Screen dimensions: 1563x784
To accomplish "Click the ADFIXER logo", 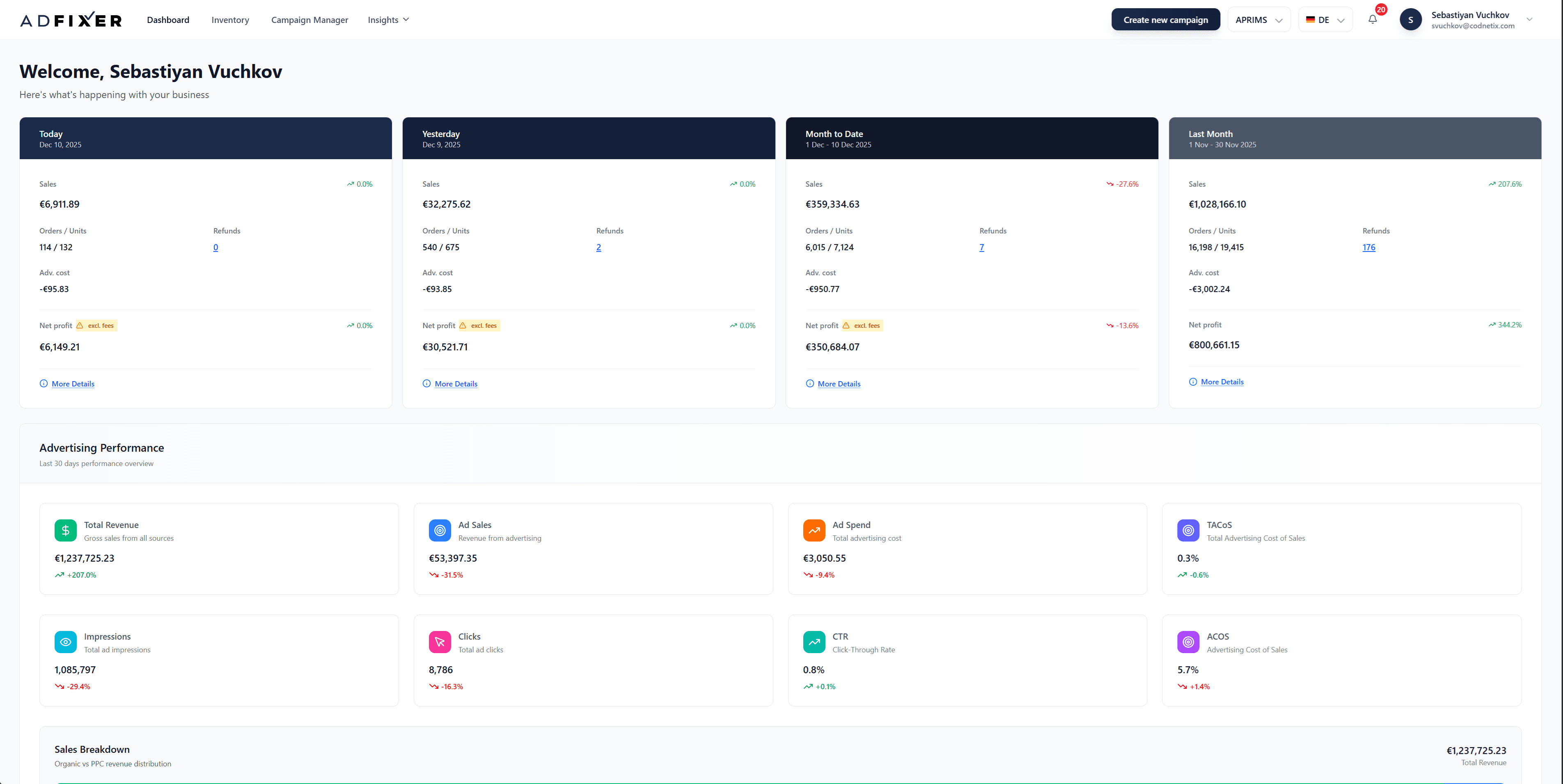I will (x=70, y=19).
